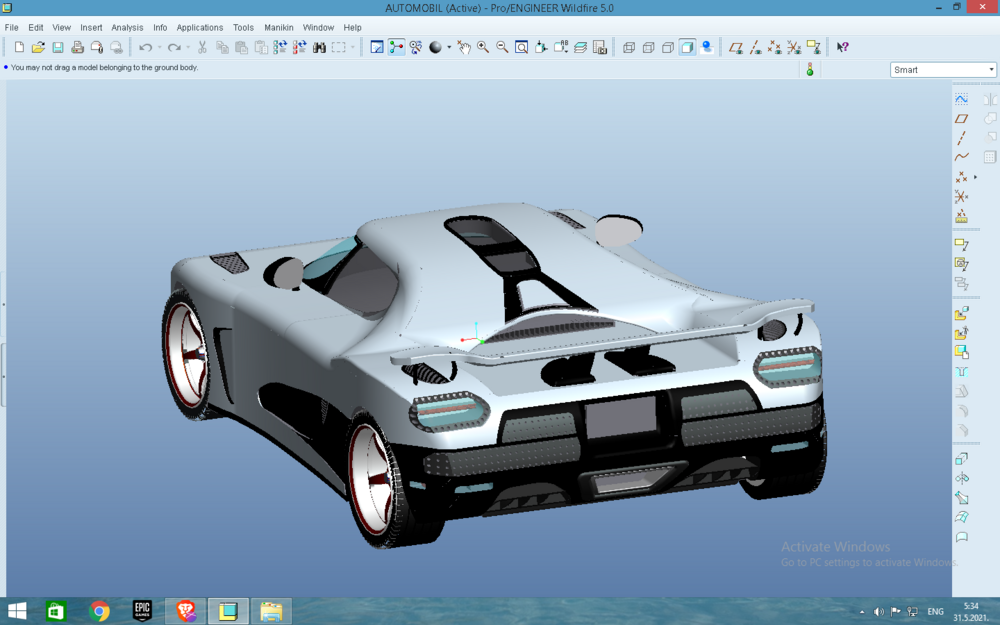
Task: Click the Repaint screen icon
Action: (x=377, y=47)
